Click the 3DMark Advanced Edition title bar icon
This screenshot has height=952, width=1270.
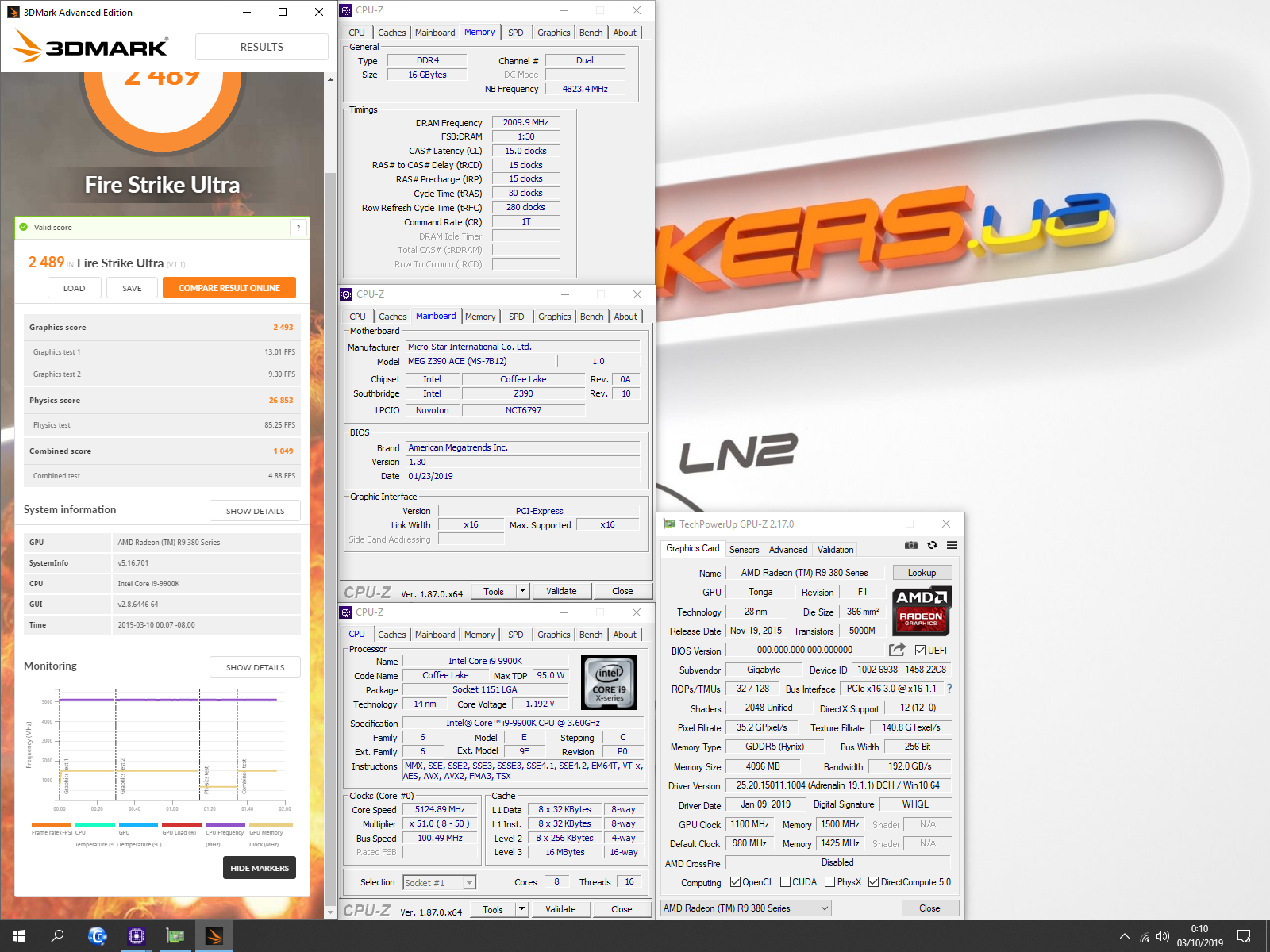pos(13,12)
